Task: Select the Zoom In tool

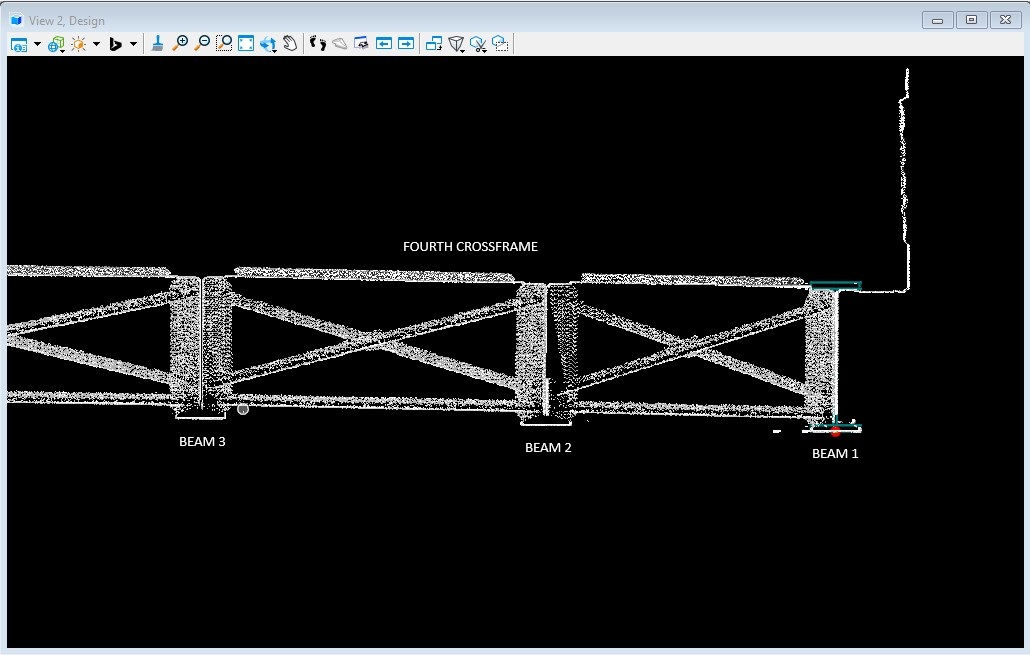Action: click(x=180, y=43)
